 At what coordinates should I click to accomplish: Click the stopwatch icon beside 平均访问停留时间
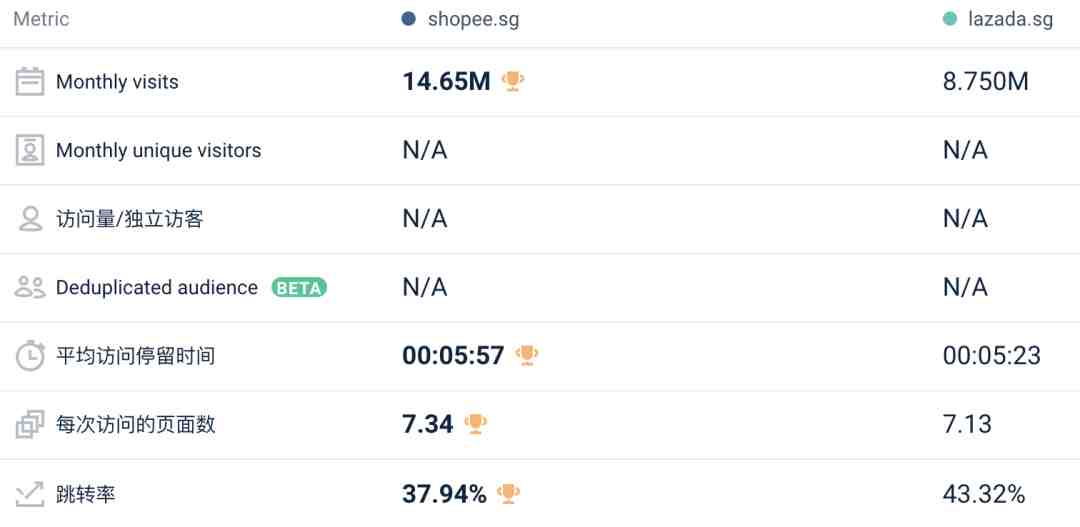(30, 356)
